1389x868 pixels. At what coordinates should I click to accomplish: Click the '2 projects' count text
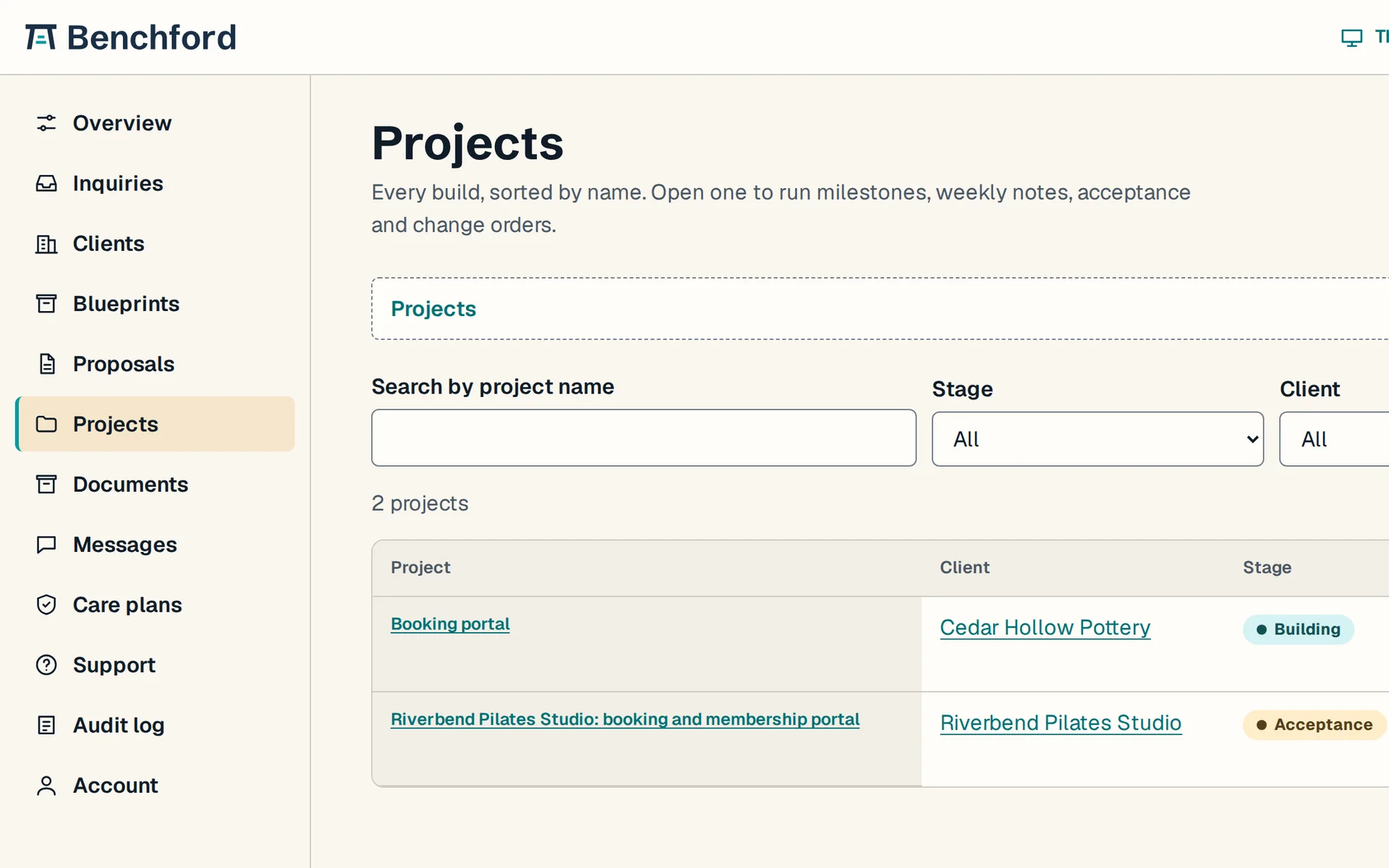click(x=420, y=503)
